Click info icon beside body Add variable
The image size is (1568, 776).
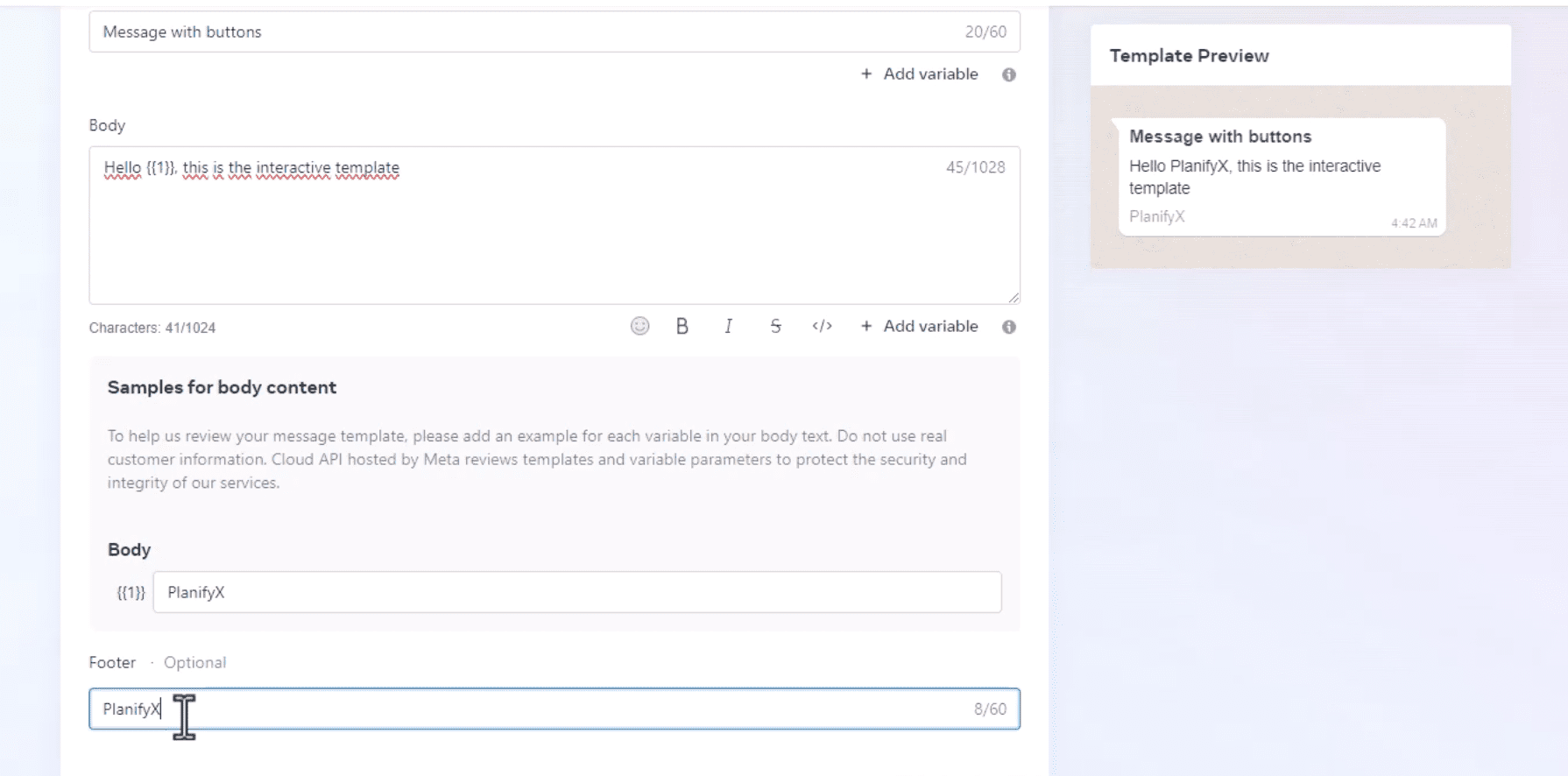(x=1009, y=328)
